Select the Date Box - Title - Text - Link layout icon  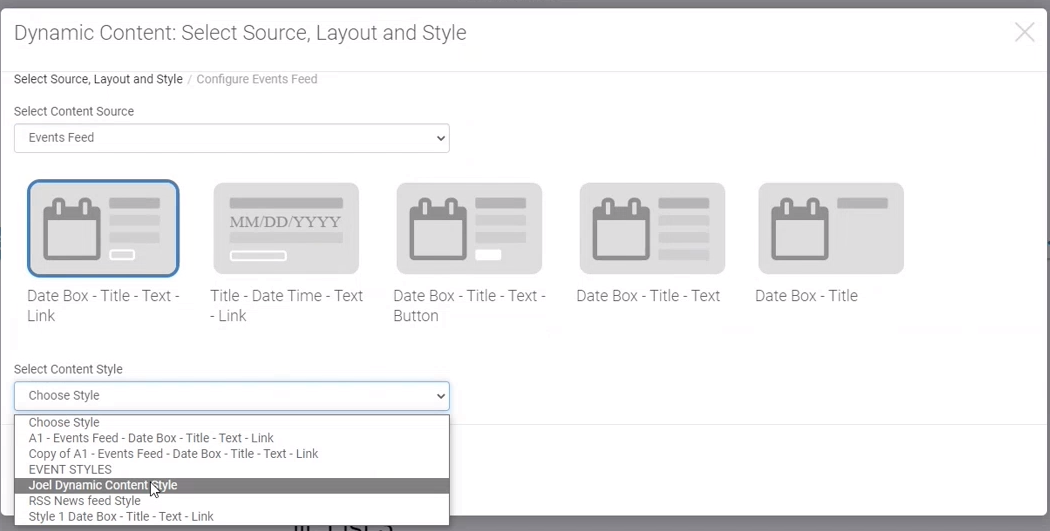point(103,228)
